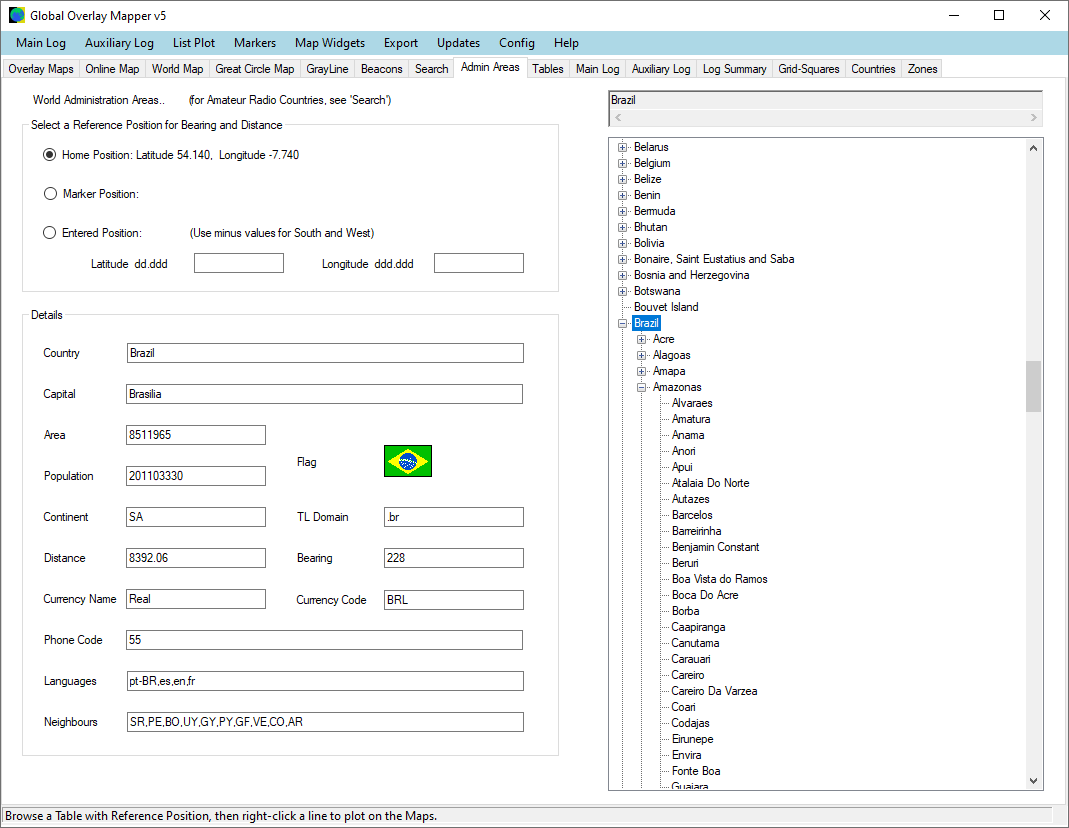Select Entered Position radio button
Viewport: 1069px width, 828px height.
(50, 232)
